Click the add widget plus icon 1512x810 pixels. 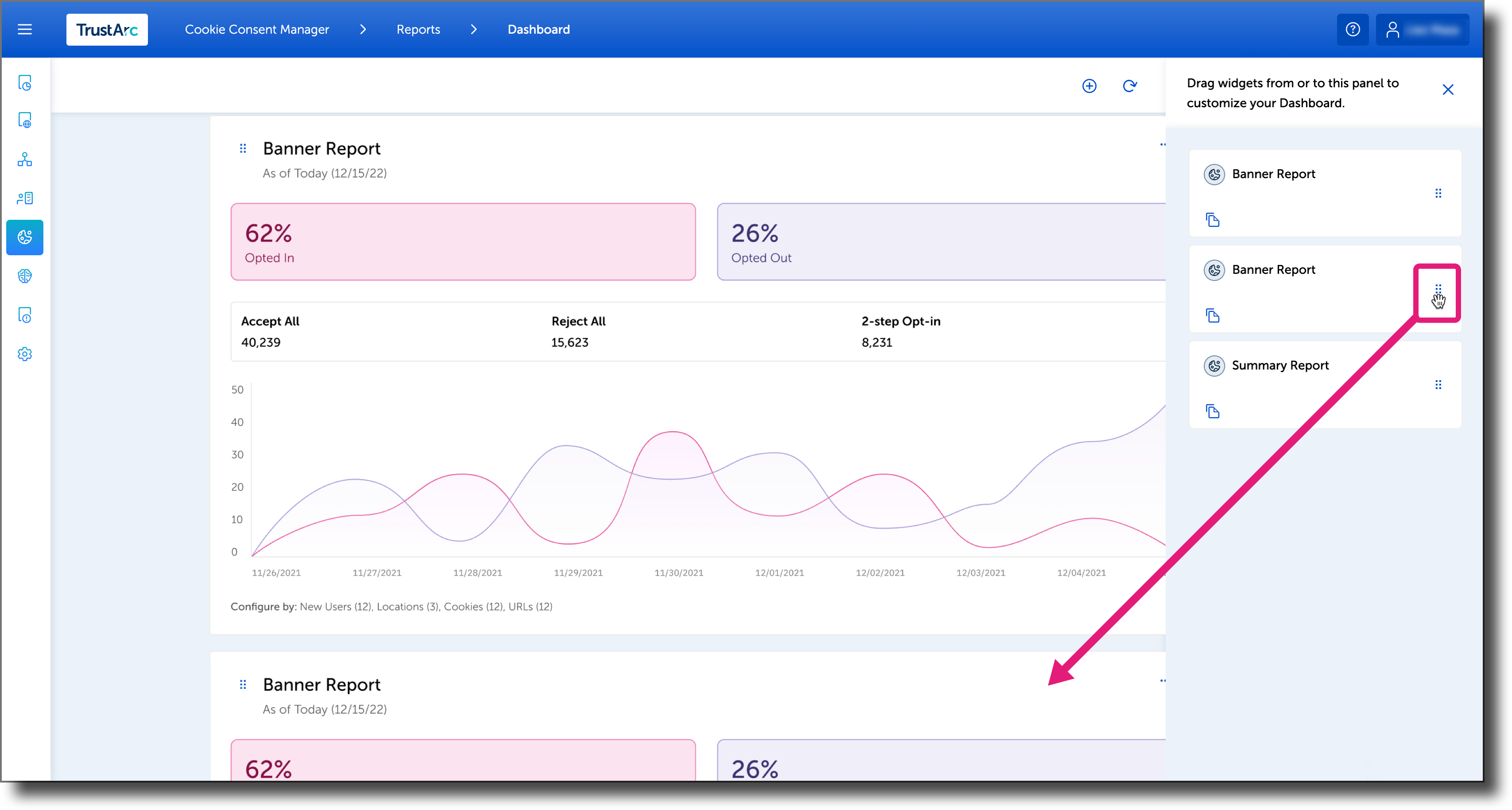(x=1089, y=86)
